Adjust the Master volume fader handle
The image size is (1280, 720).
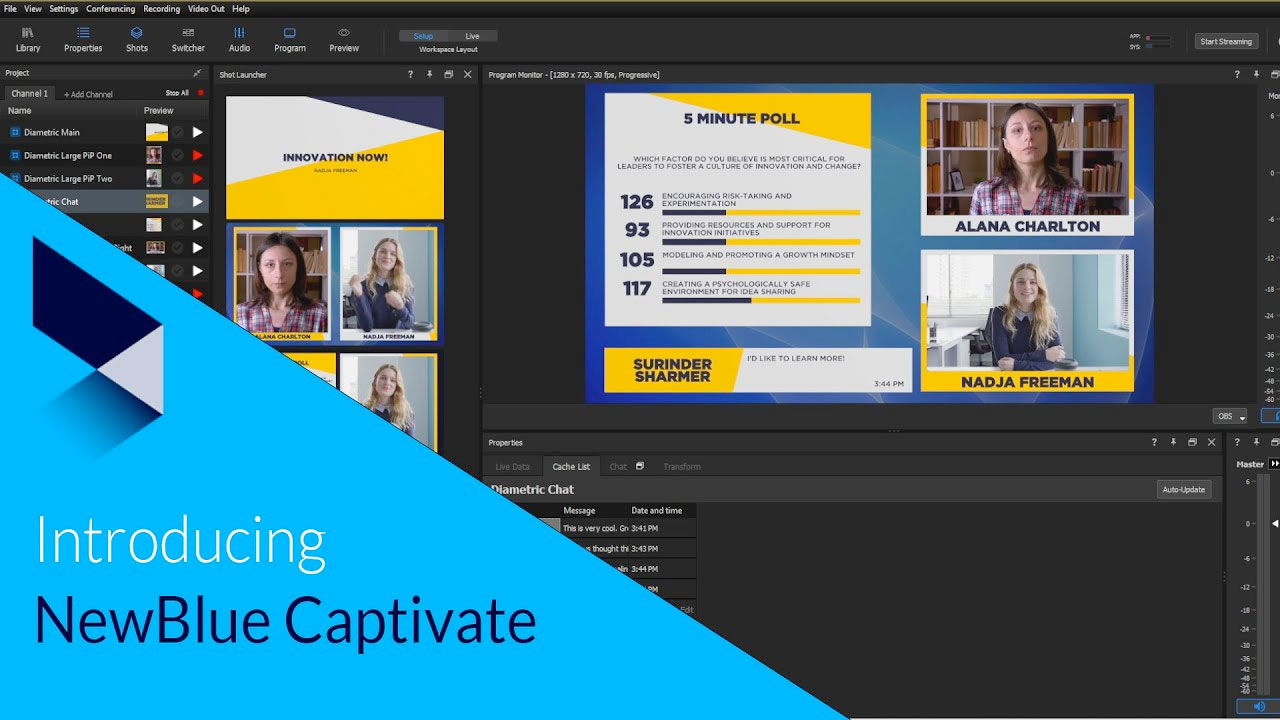click(x=1275, y=523)
